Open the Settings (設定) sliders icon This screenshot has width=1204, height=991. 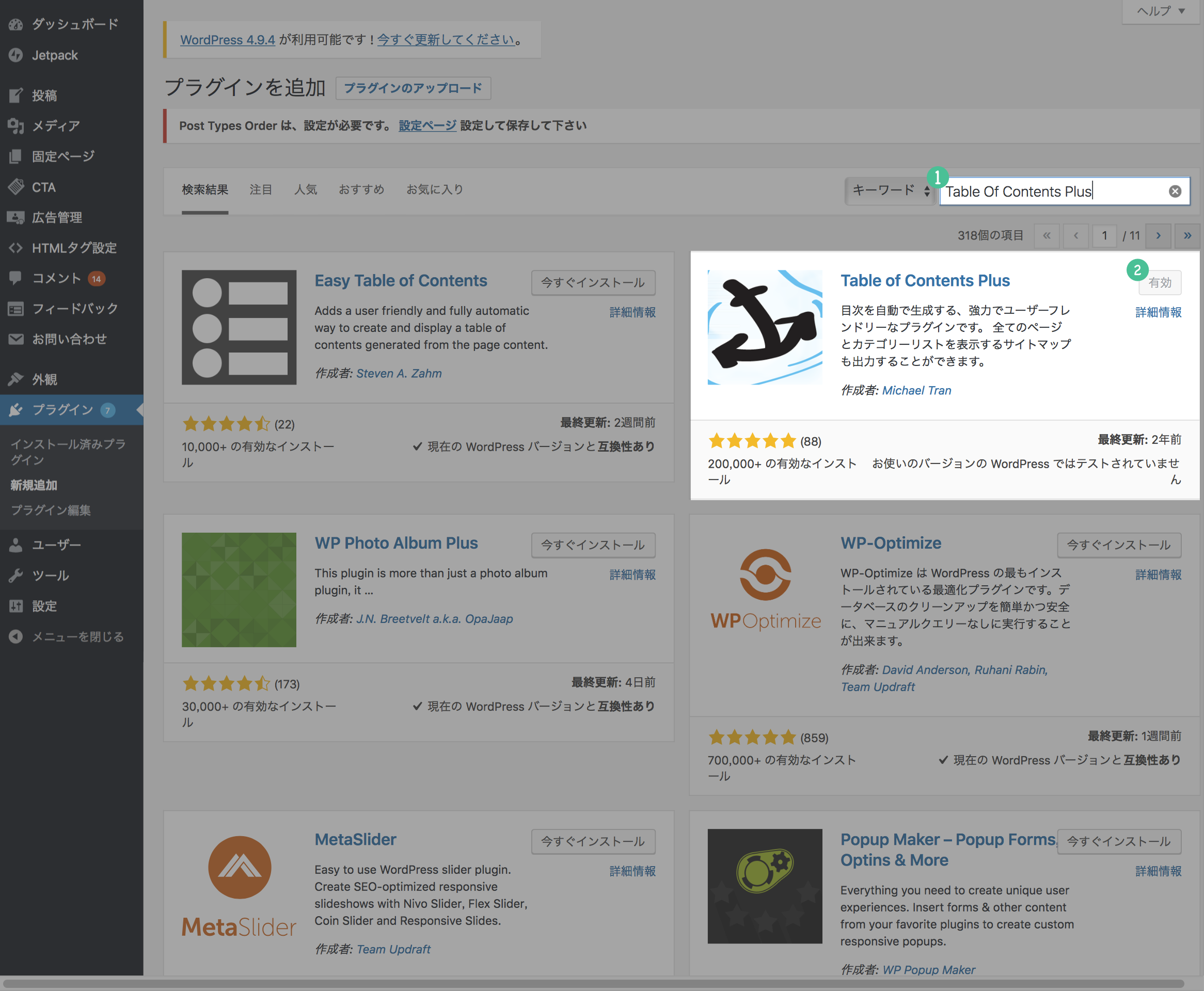pyautogui.click(x=15, y=606)
